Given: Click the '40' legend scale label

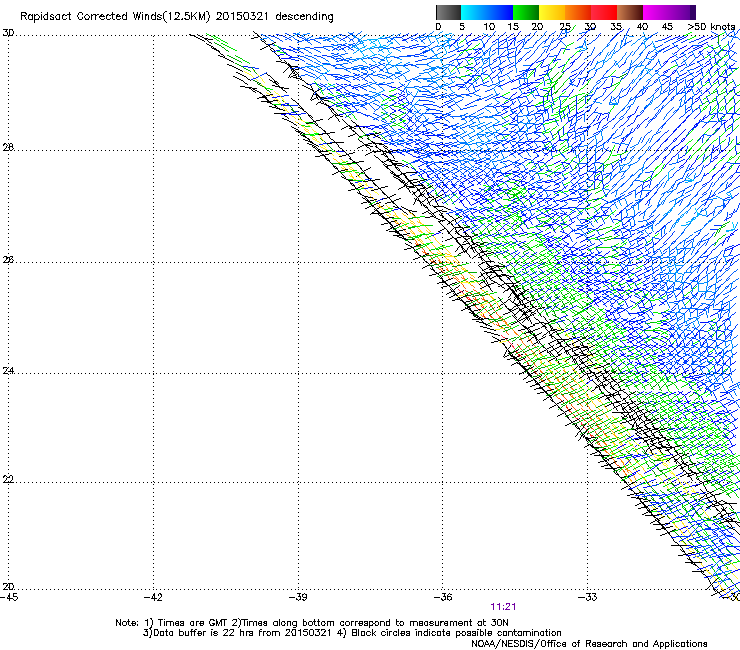Looking at the screenshot, I should tap(642, 27).
